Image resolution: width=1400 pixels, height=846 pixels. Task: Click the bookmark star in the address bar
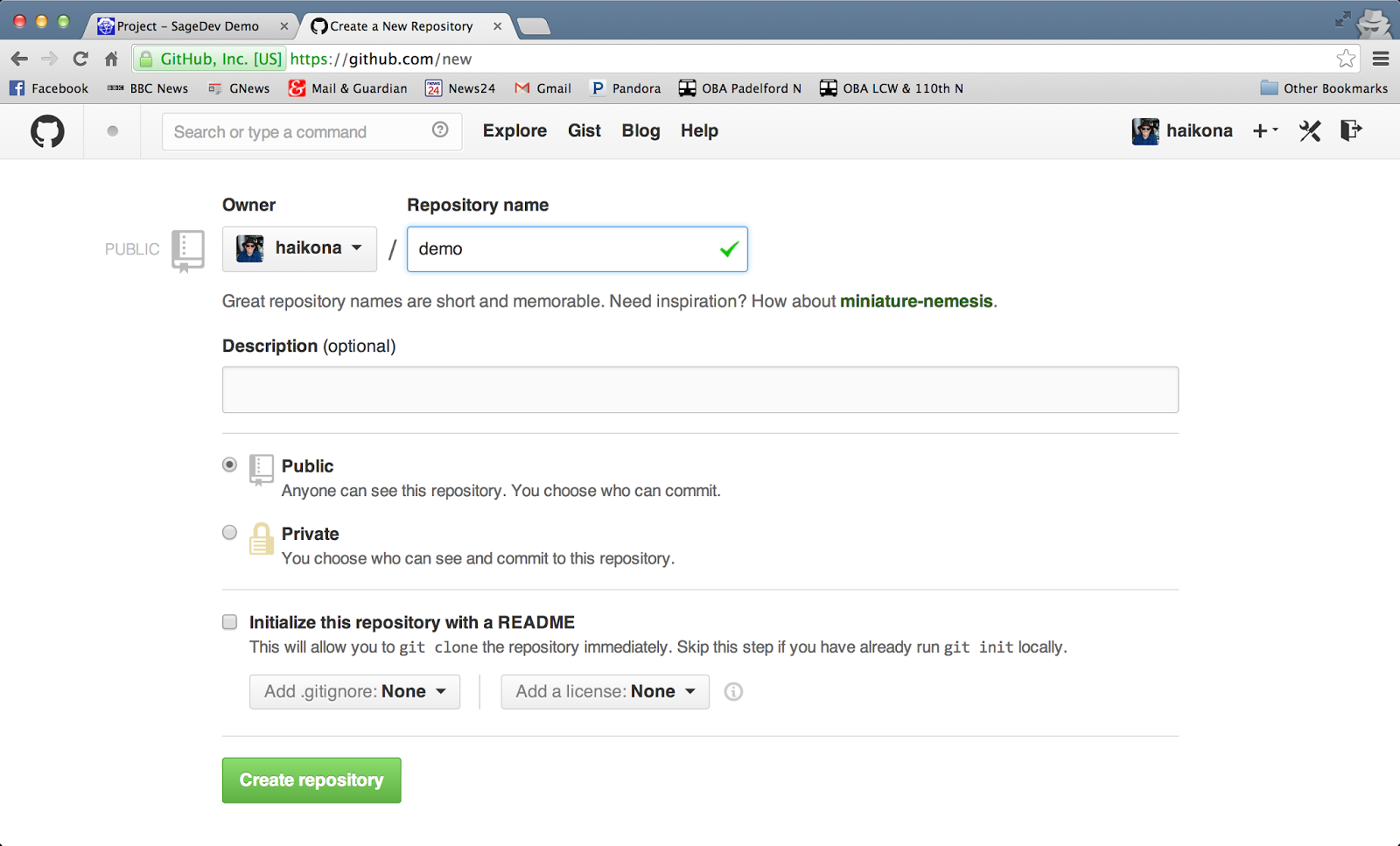point(1346,59)
